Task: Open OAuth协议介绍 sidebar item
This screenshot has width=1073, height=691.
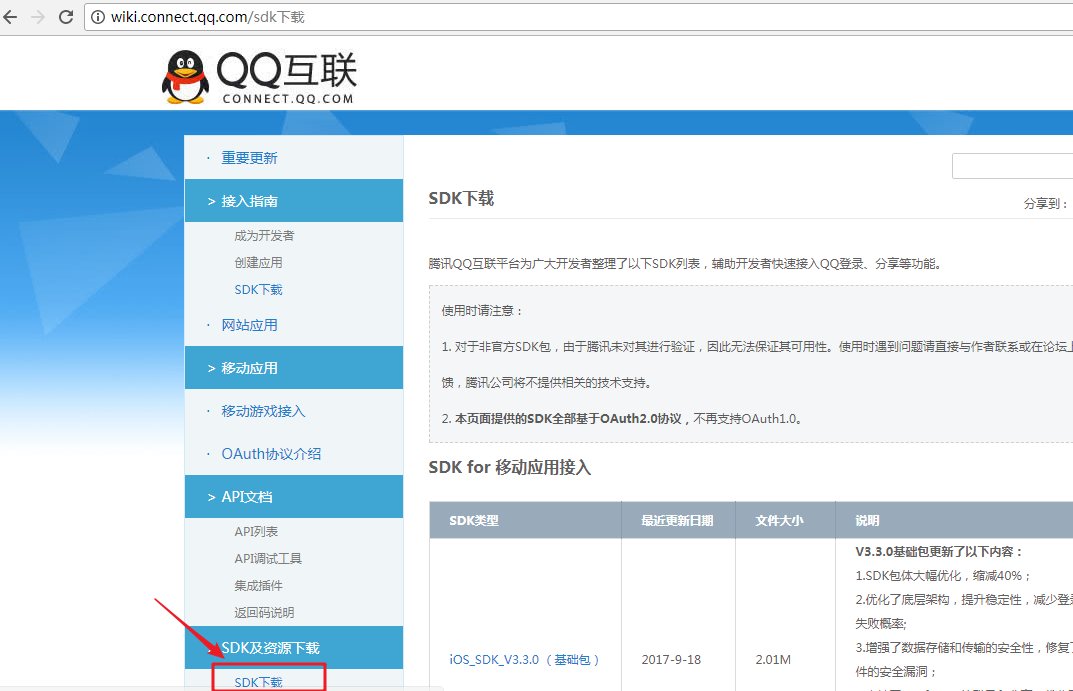Action: point(271,454)
